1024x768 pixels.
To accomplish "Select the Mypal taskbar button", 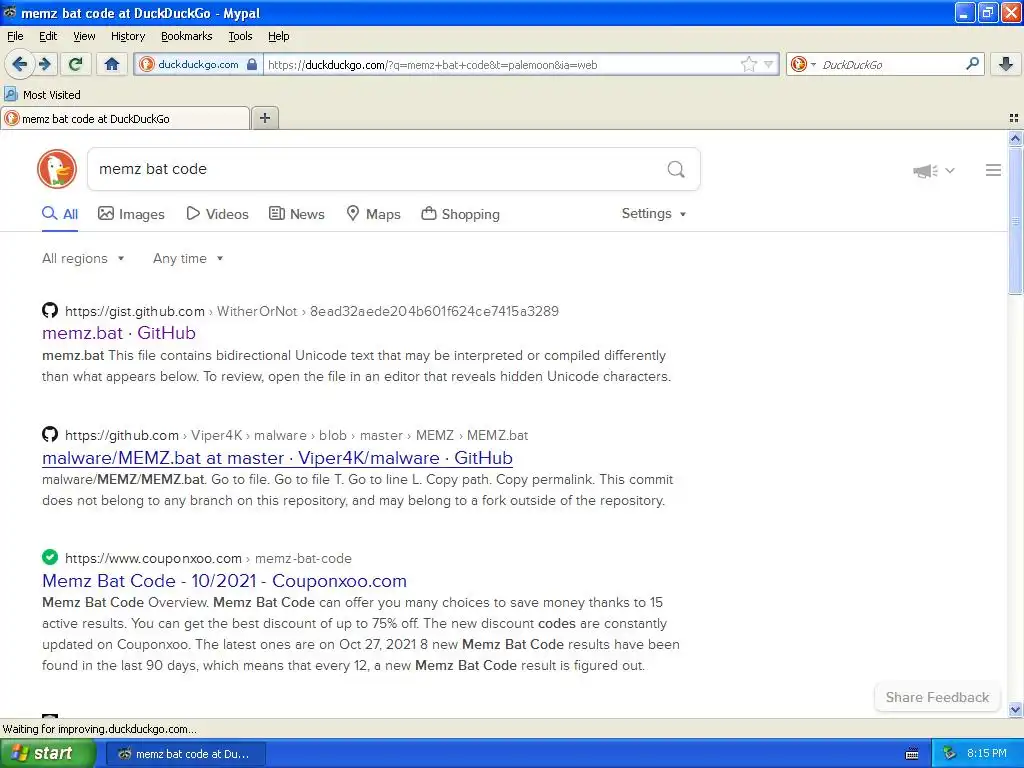I will click(x=185, y=754).
